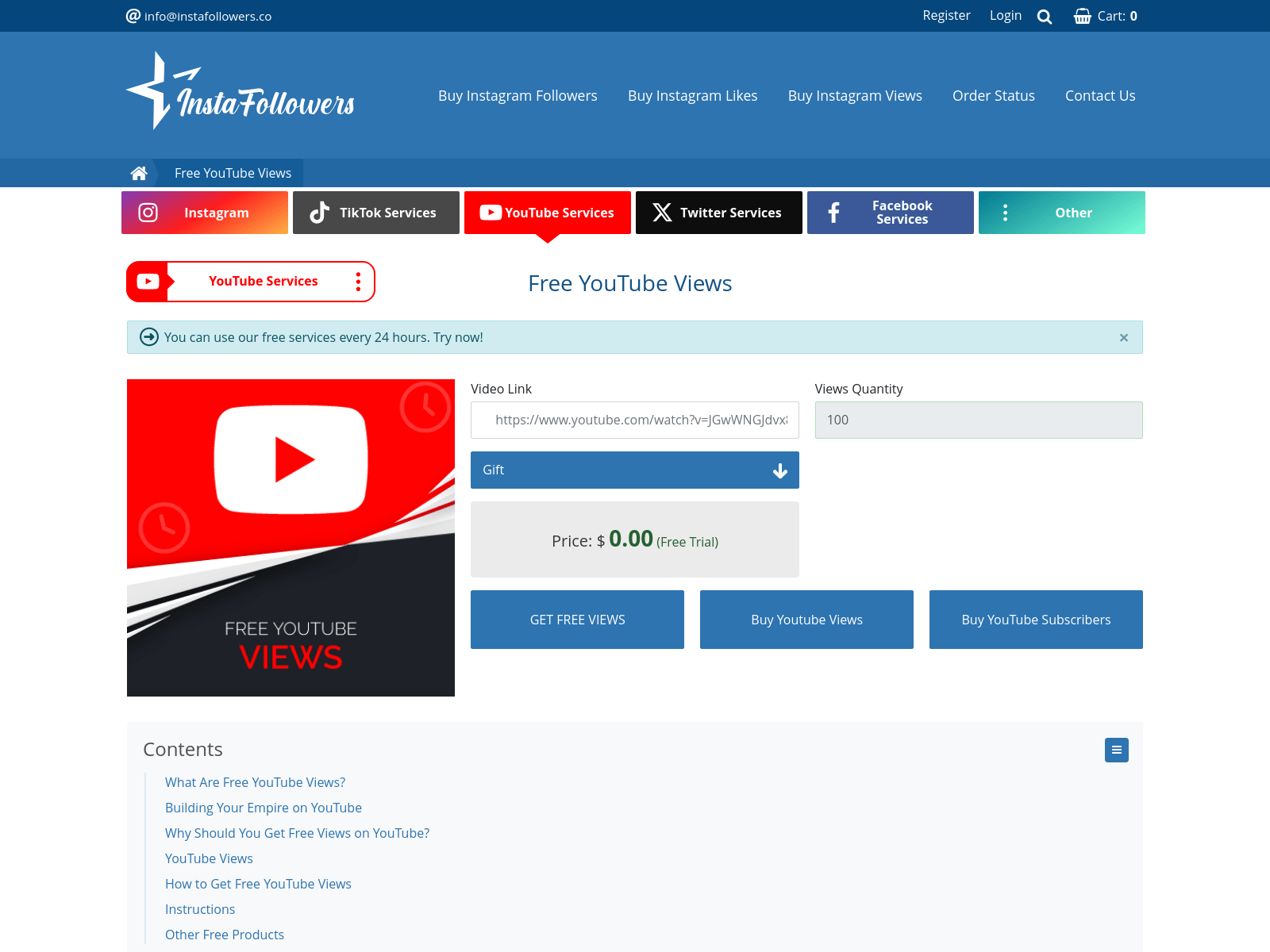1270x952 pixels.
Task: Open the Other services tab
Action: pyautogui.click(x=1062, y=213)
